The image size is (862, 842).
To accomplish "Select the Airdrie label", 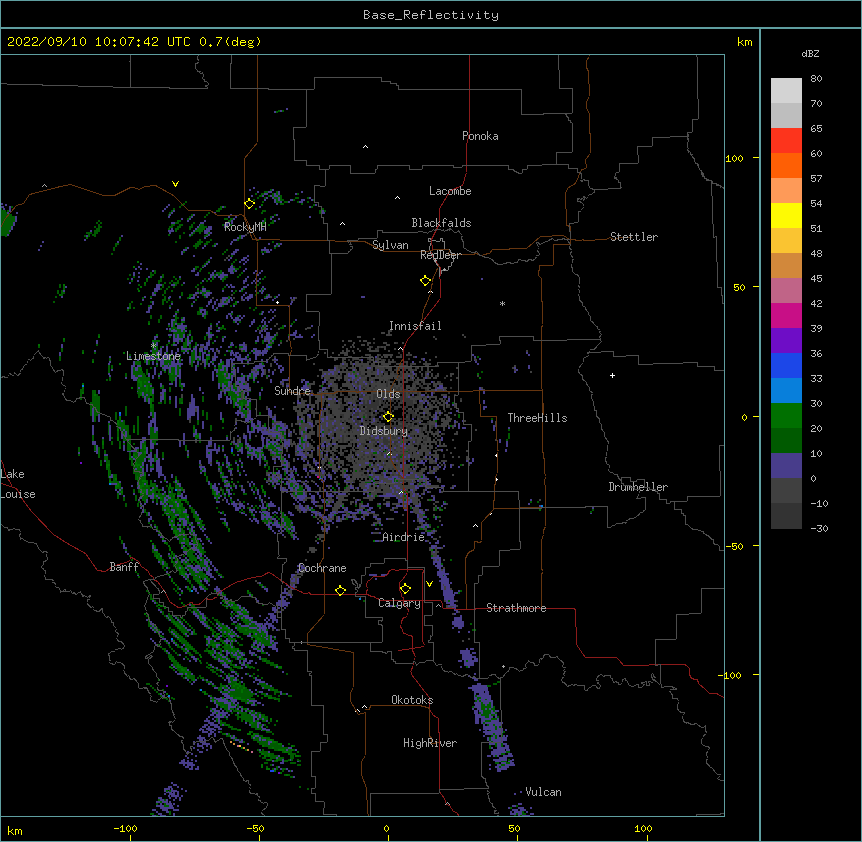I will [403, 537].
